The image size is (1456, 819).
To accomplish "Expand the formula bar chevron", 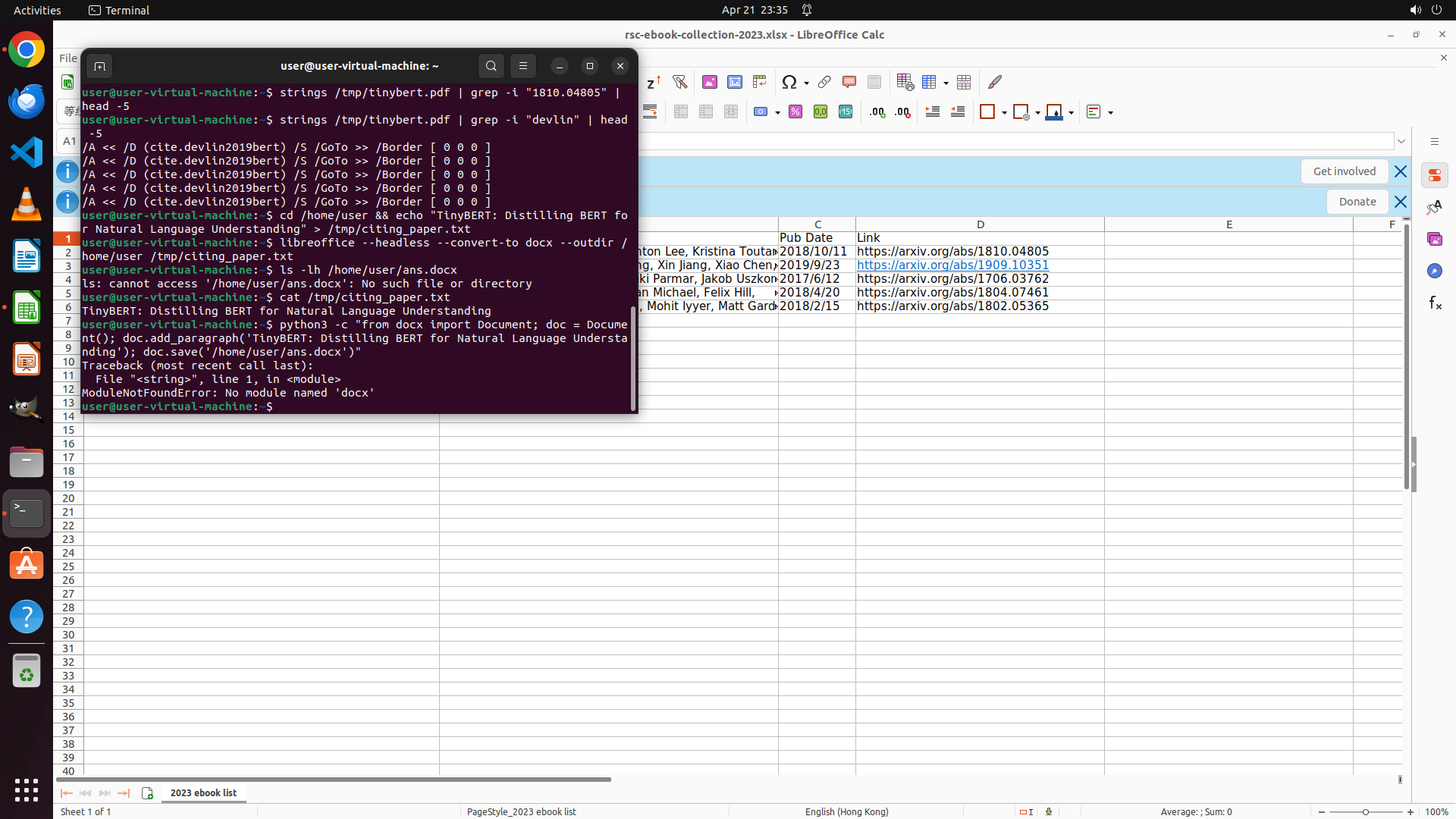I will pos(1401,141).
